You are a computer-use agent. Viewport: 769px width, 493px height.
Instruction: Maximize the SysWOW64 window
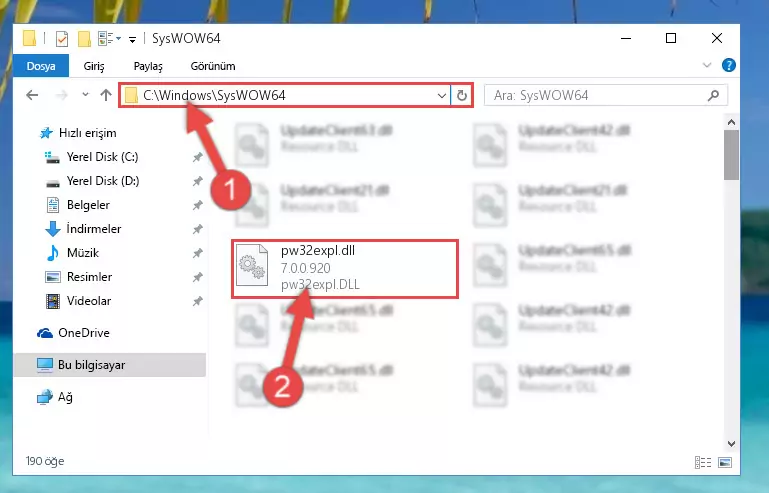click(671, 38)
